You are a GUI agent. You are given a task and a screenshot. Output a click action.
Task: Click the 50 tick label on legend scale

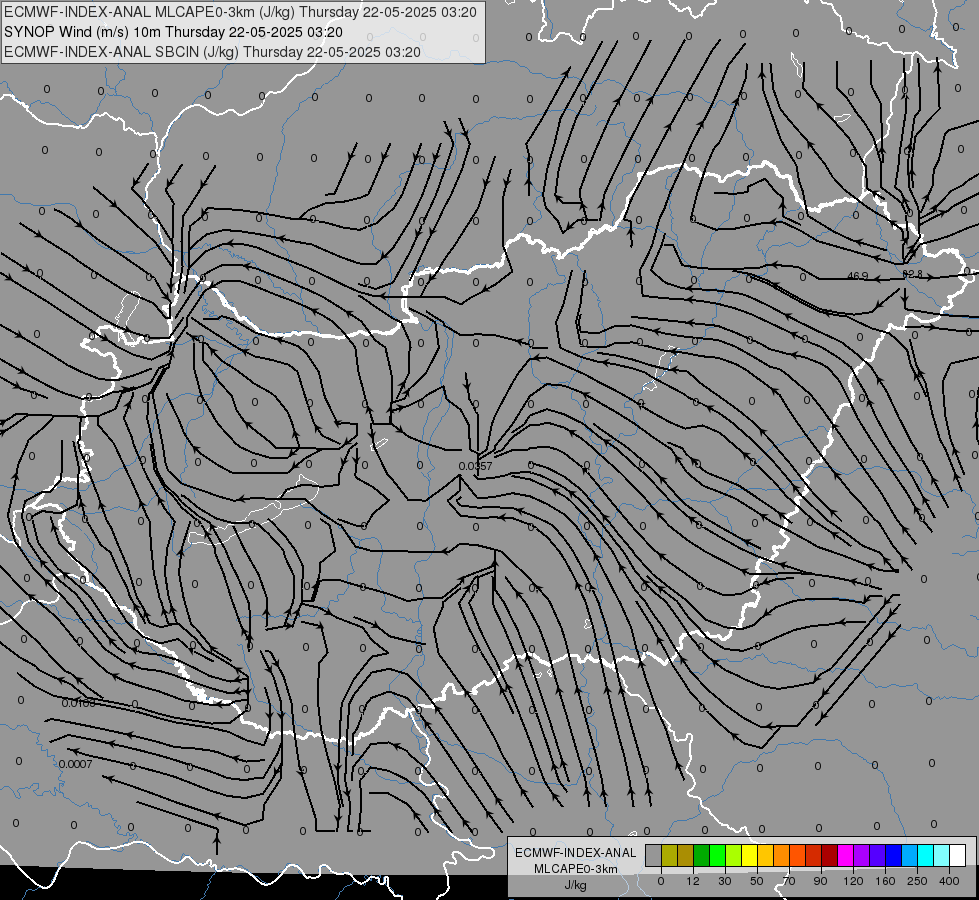tap(757, 881)
